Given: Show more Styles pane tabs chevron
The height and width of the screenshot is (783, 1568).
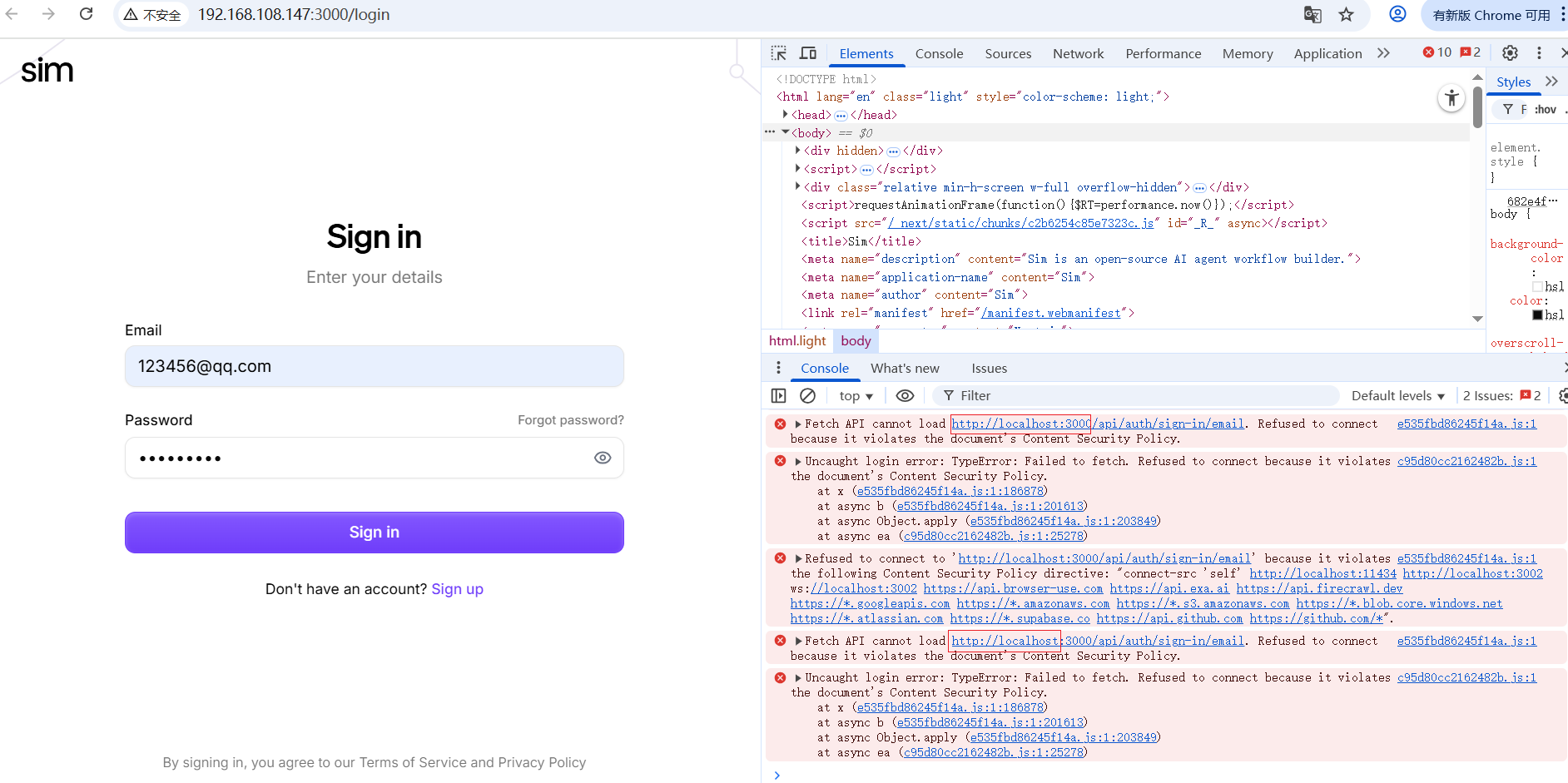Looking at the screenshot, I should click(1551, 82).
